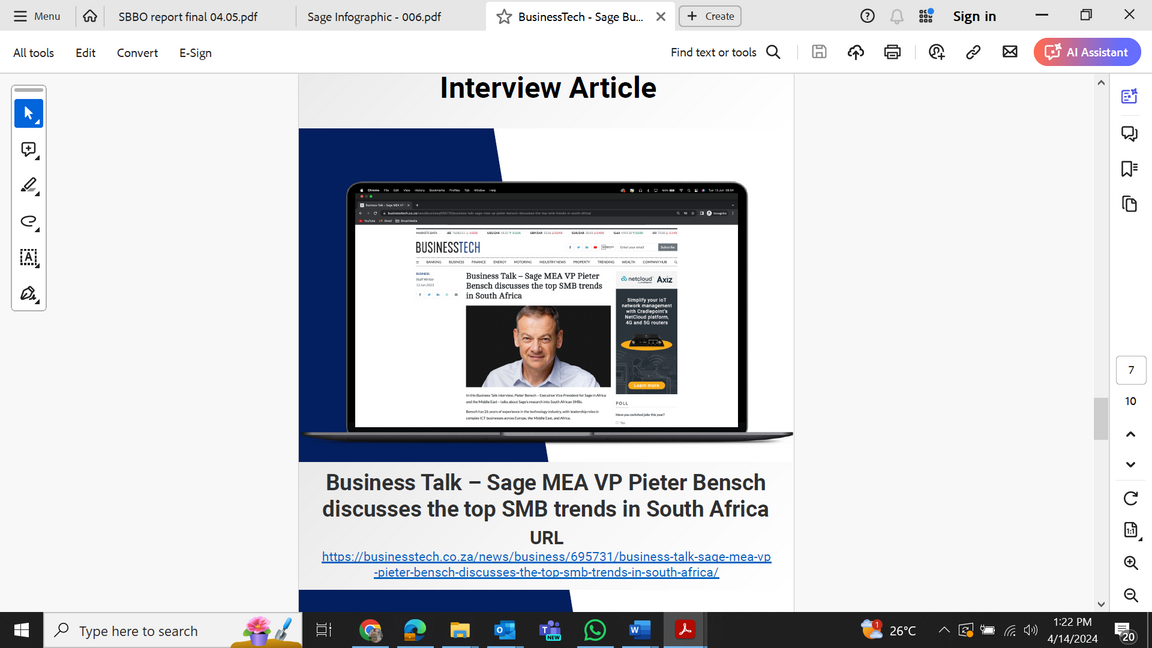Share document with others icon
1152x648 pixels.
936,52
